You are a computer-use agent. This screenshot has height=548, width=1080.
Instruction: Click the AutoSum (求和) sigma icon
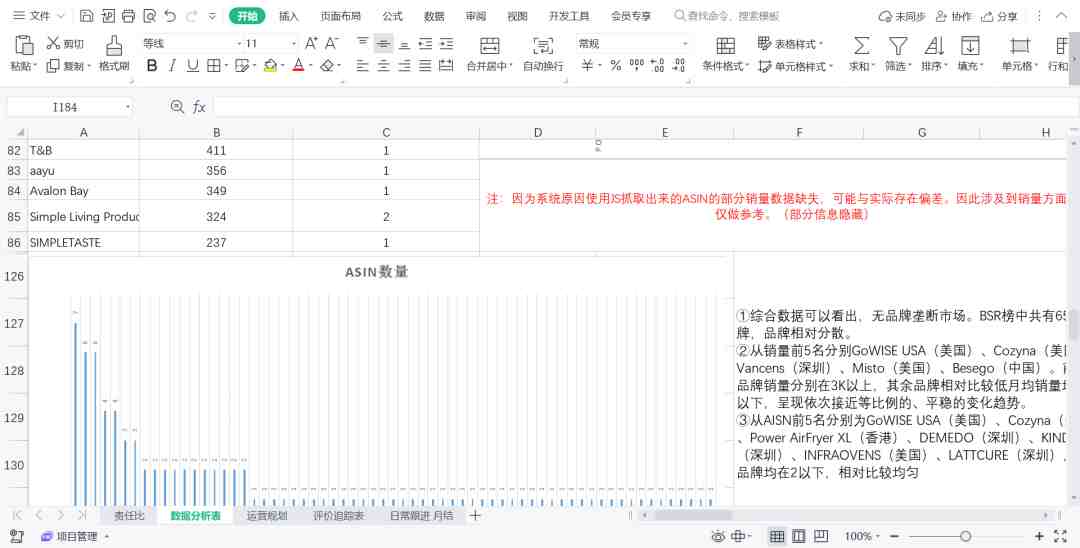[861, 46]
